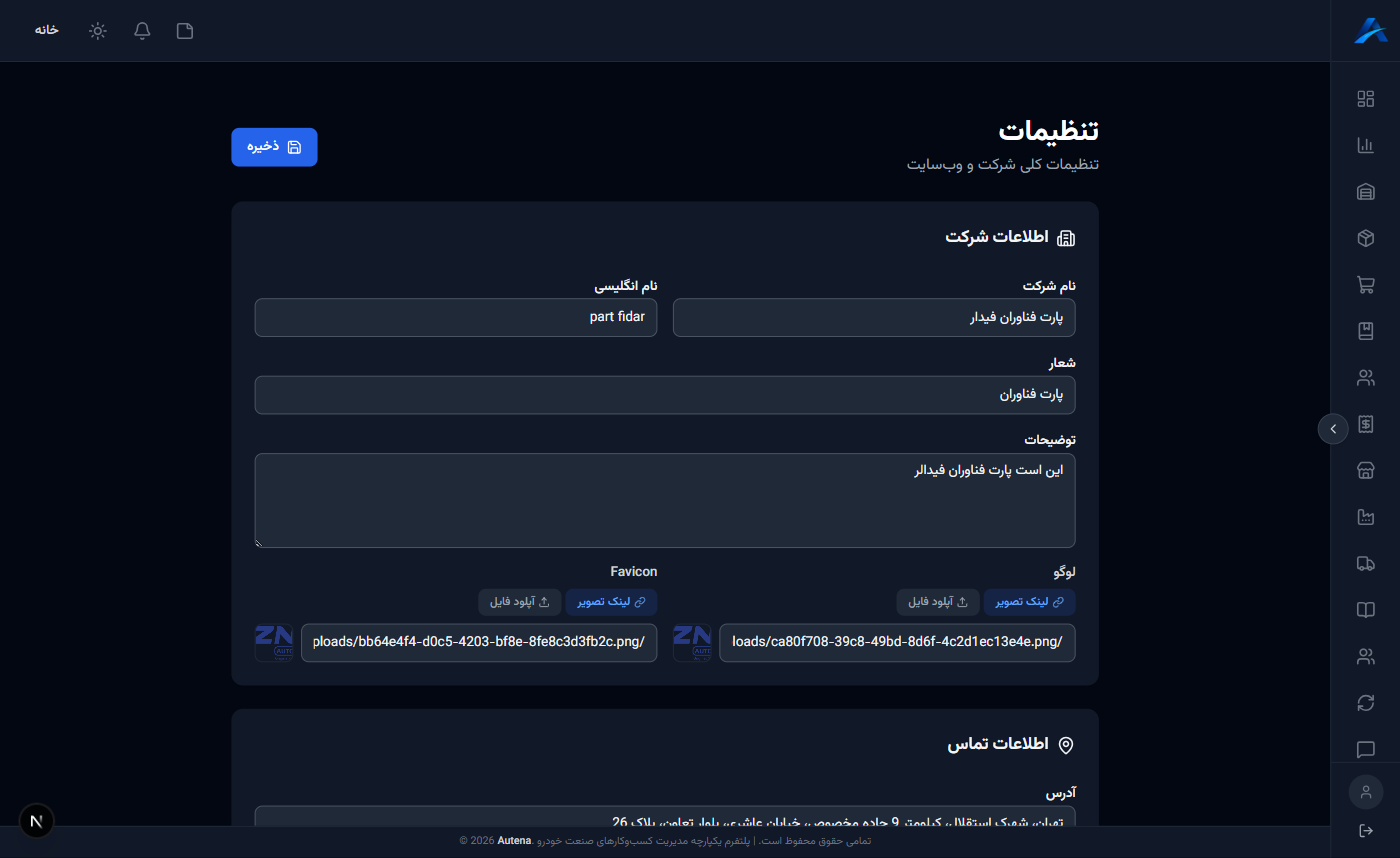Select آپلود فایل tab under لوگو
1400x858 pixels.
pos(938,602)
